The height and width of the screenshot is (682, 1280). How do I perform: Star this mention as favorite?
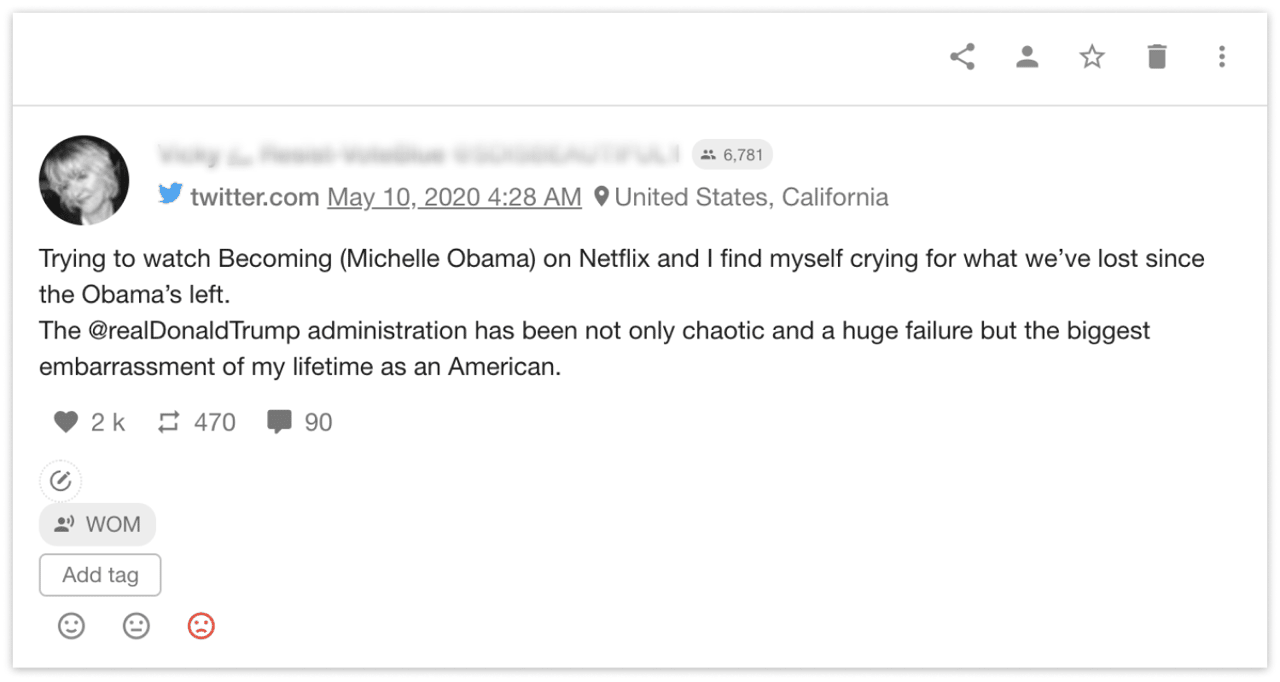tap(1092, 57)
